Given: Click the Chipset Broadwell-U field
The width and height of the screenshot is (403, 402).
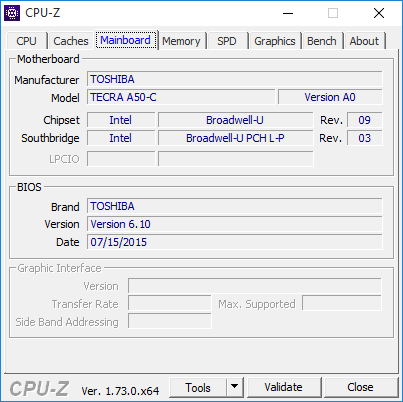Looking at the screenshot, I should (235, 120).
